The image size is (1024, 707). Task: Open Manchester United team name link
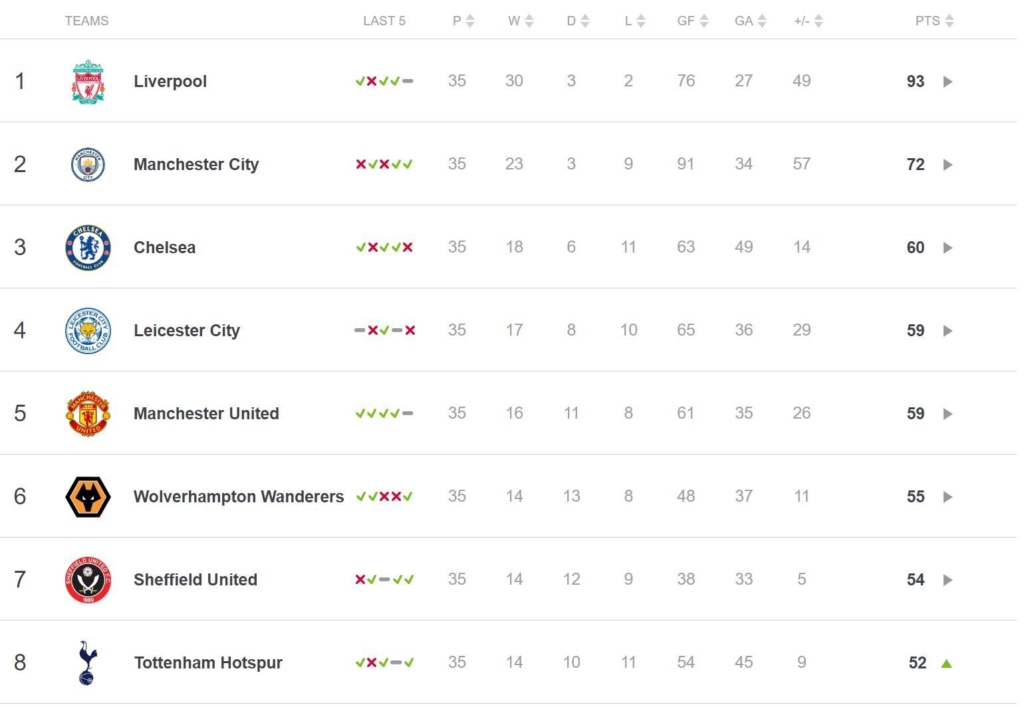click(206, 413)
